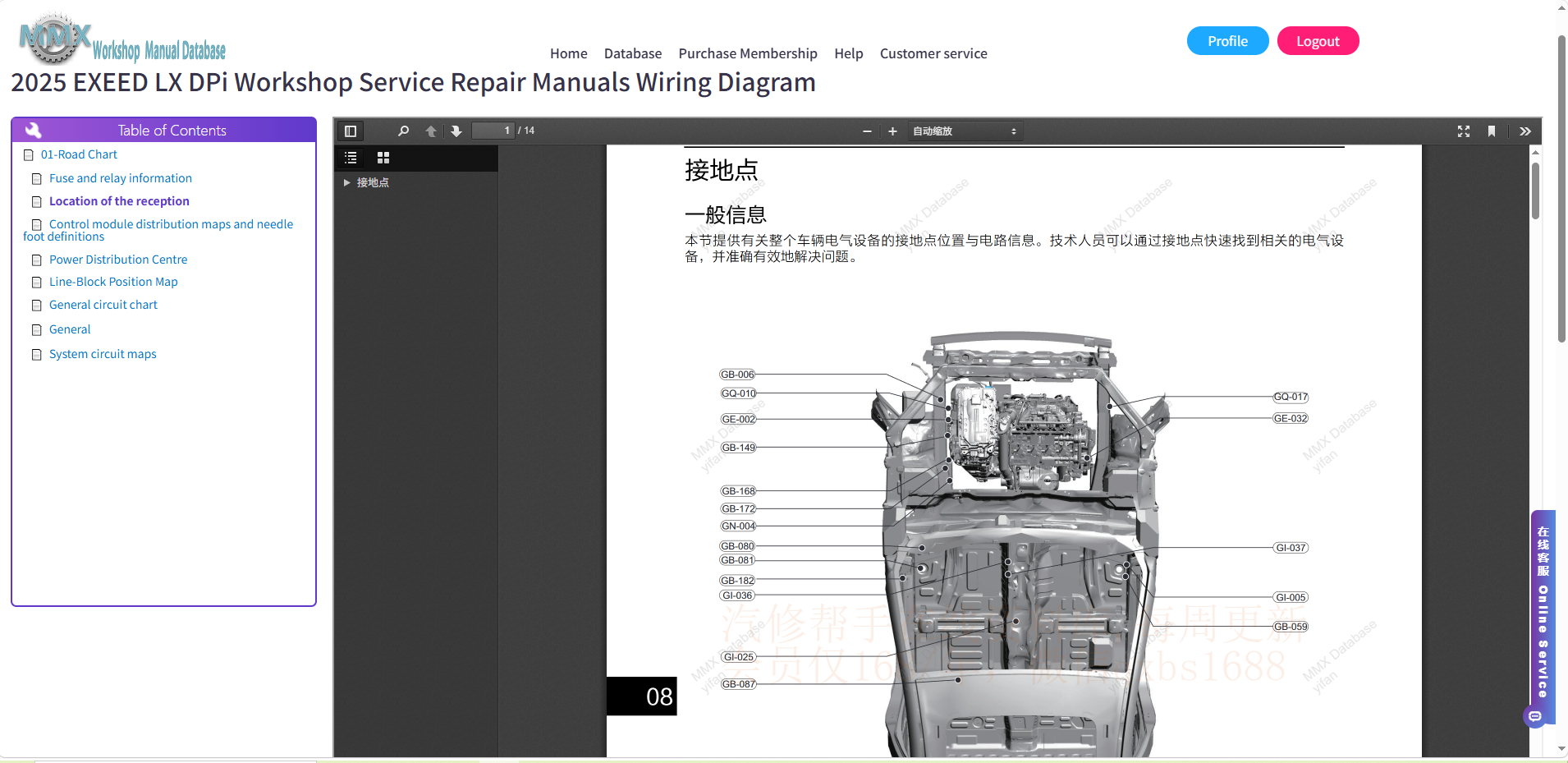This screenshot has width=1568, height=763.
Task: Open the Help page
Action: [x=849, y=53]
